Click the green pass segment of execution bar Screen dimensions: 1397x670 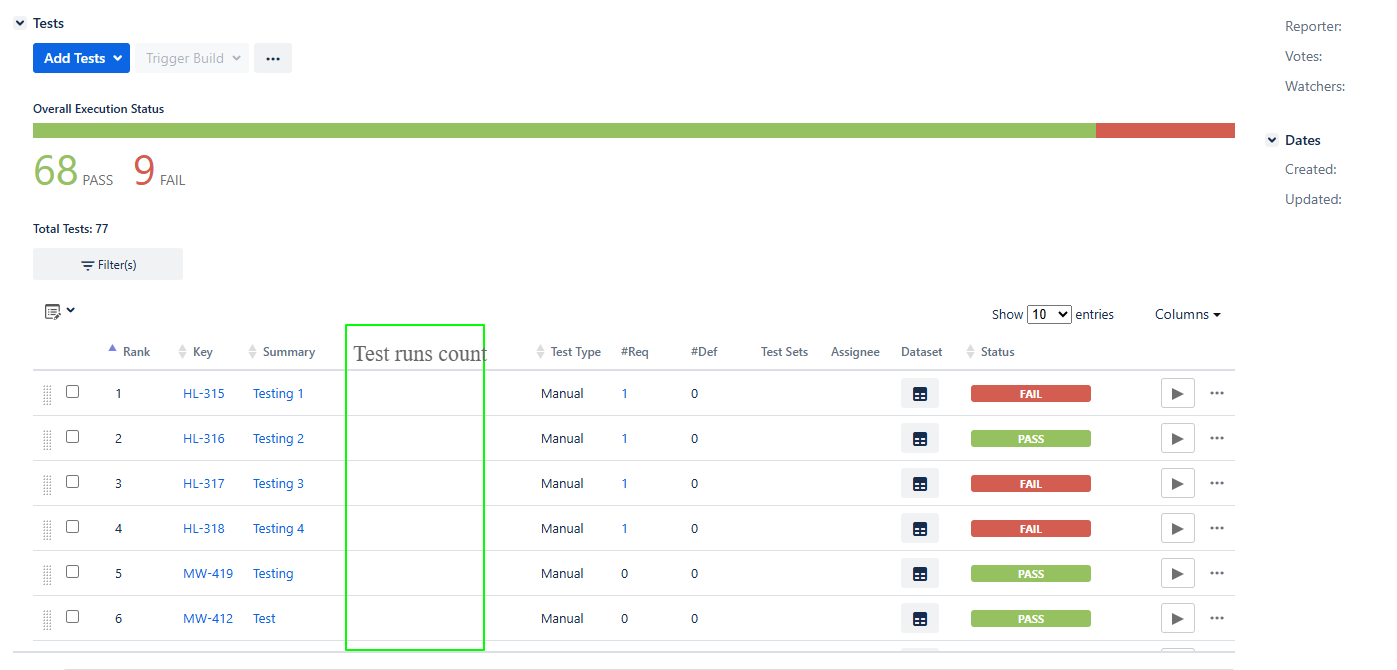(564, 131)
